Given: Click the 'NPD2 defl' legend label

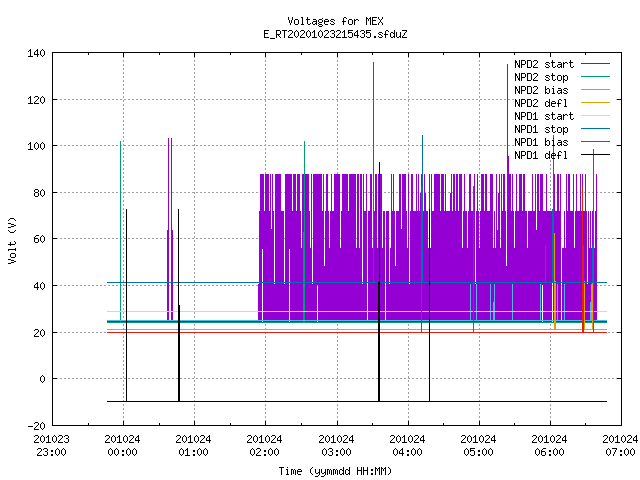Looking at the screenshot, I should pyautogui.click(x=541, y=103).
